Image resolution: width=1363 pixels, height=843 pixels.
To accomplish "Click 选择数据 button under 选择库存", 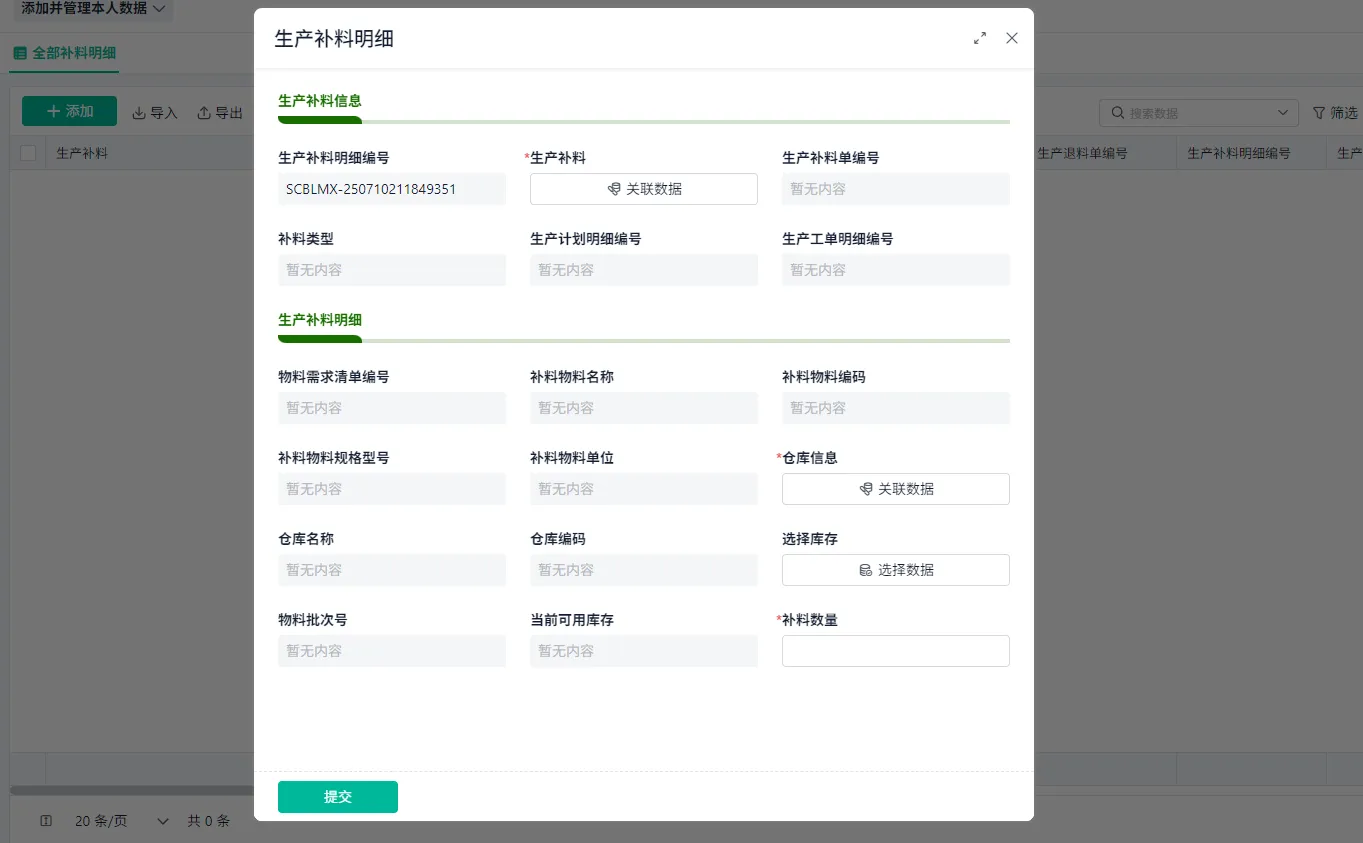I will [x=896, y=570].
